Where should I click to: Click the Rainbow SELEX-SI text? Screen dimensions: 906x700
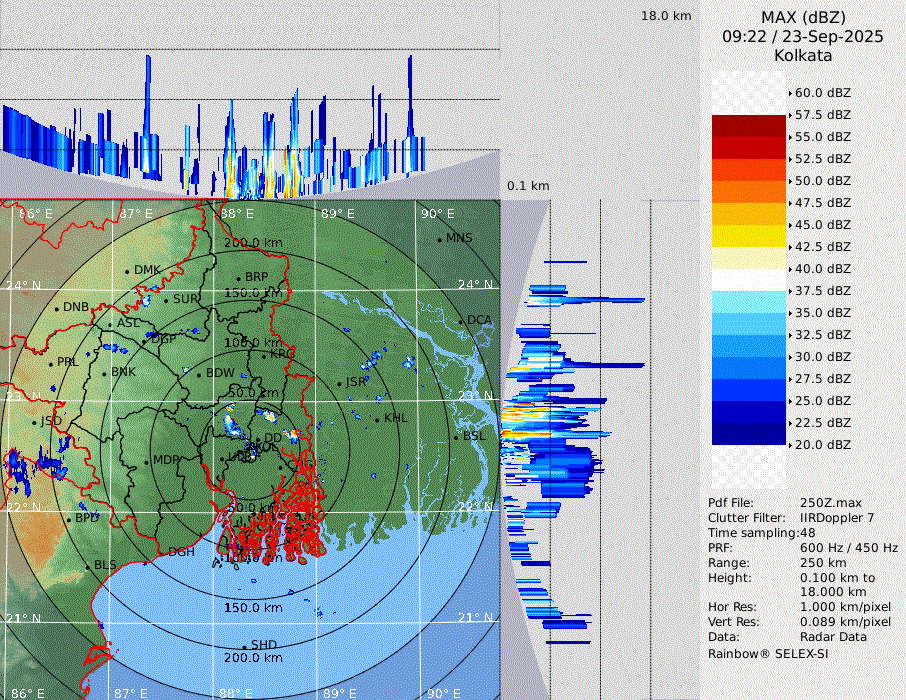click(x=768, y=654)
